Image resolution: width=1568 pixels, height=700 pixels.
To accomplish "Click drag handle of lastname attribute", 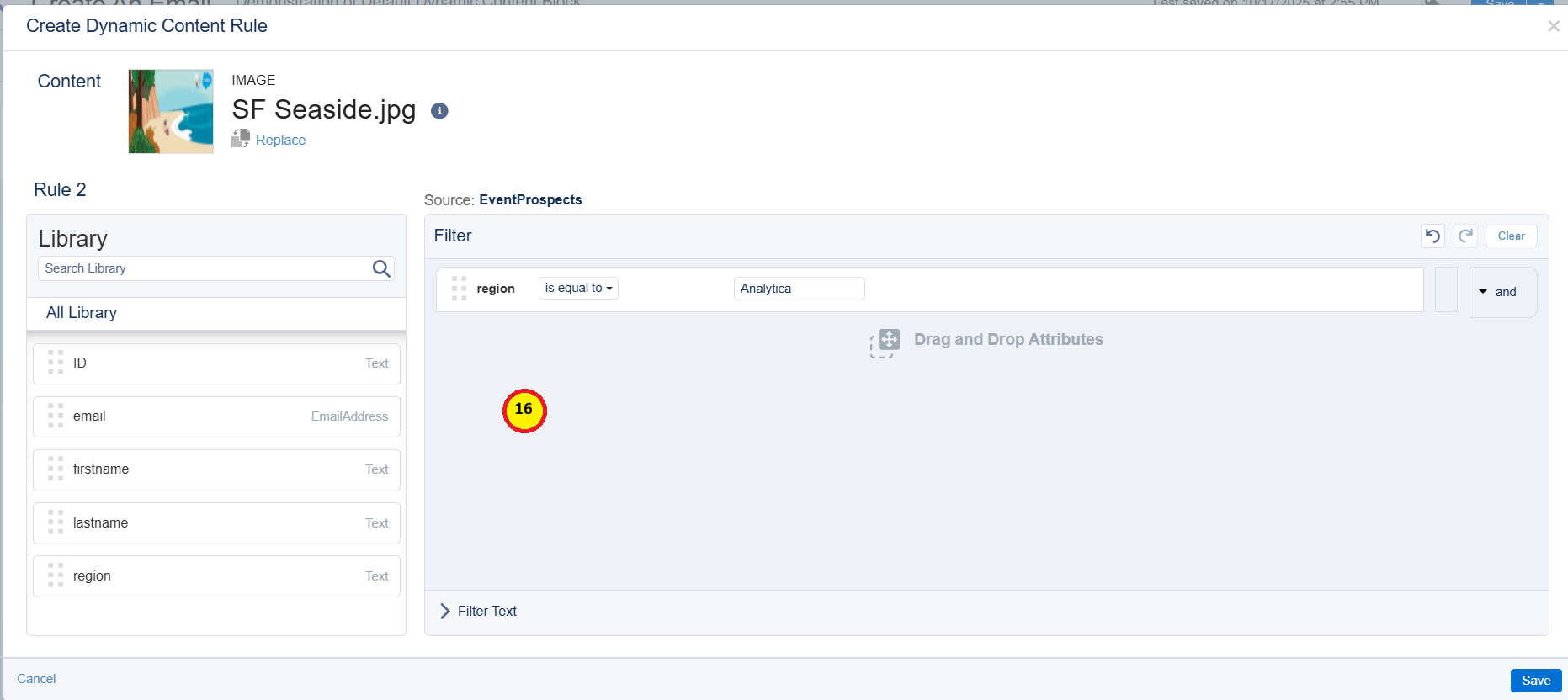I will 56,522.
